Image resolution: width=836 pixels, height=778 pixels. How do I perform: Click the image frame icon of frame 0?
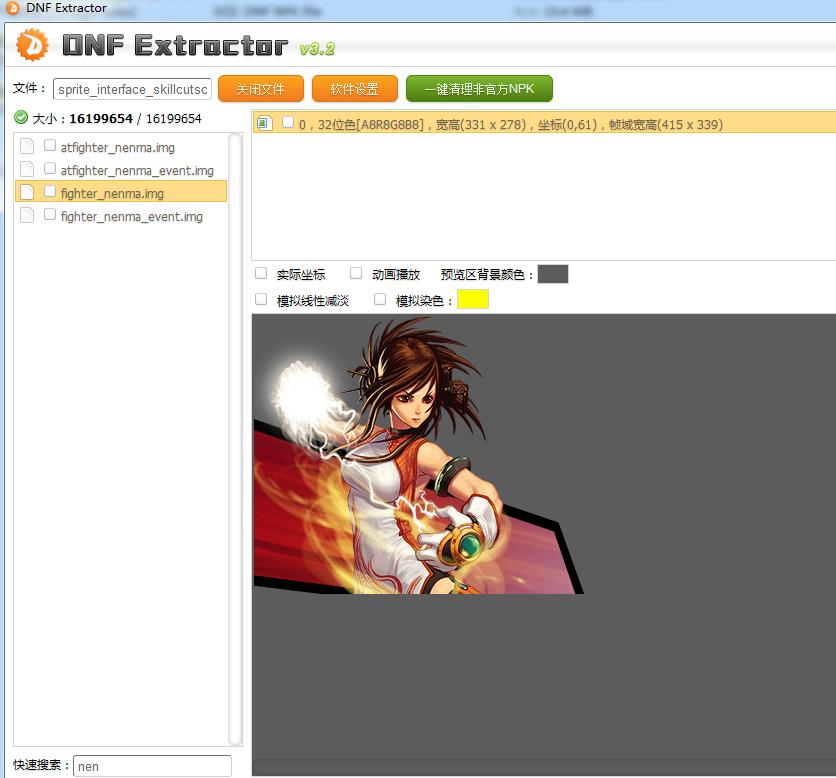click(x=264, y=123)
